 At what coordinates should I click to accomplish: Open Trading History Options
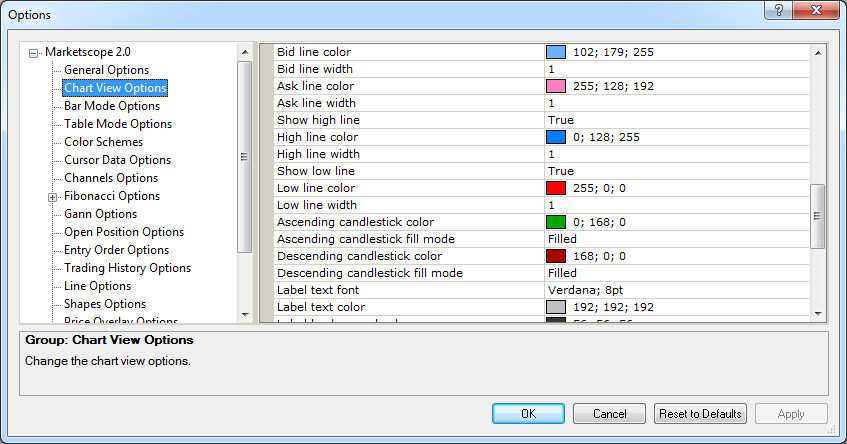click(x=127, y=268)
